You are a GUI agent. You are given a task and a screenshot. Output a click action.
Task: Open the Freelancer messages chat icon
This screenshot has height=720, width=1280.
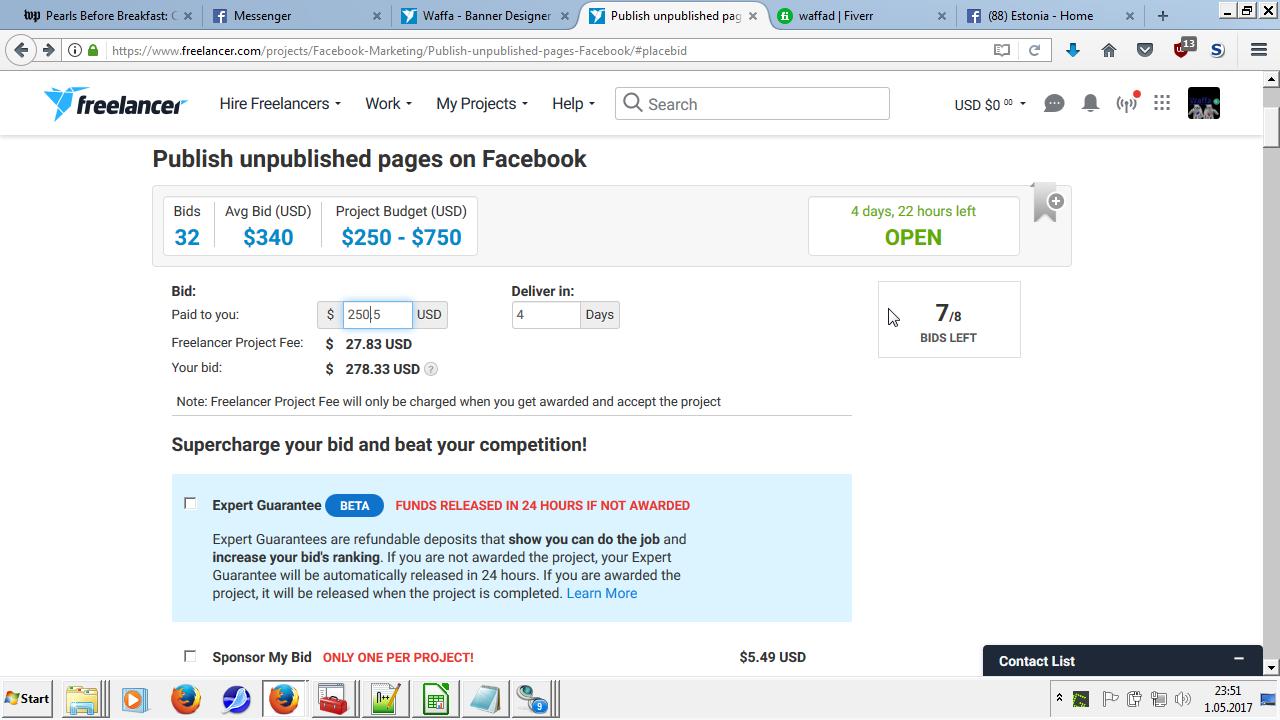pyautogui.click(x=1054, y=103)
